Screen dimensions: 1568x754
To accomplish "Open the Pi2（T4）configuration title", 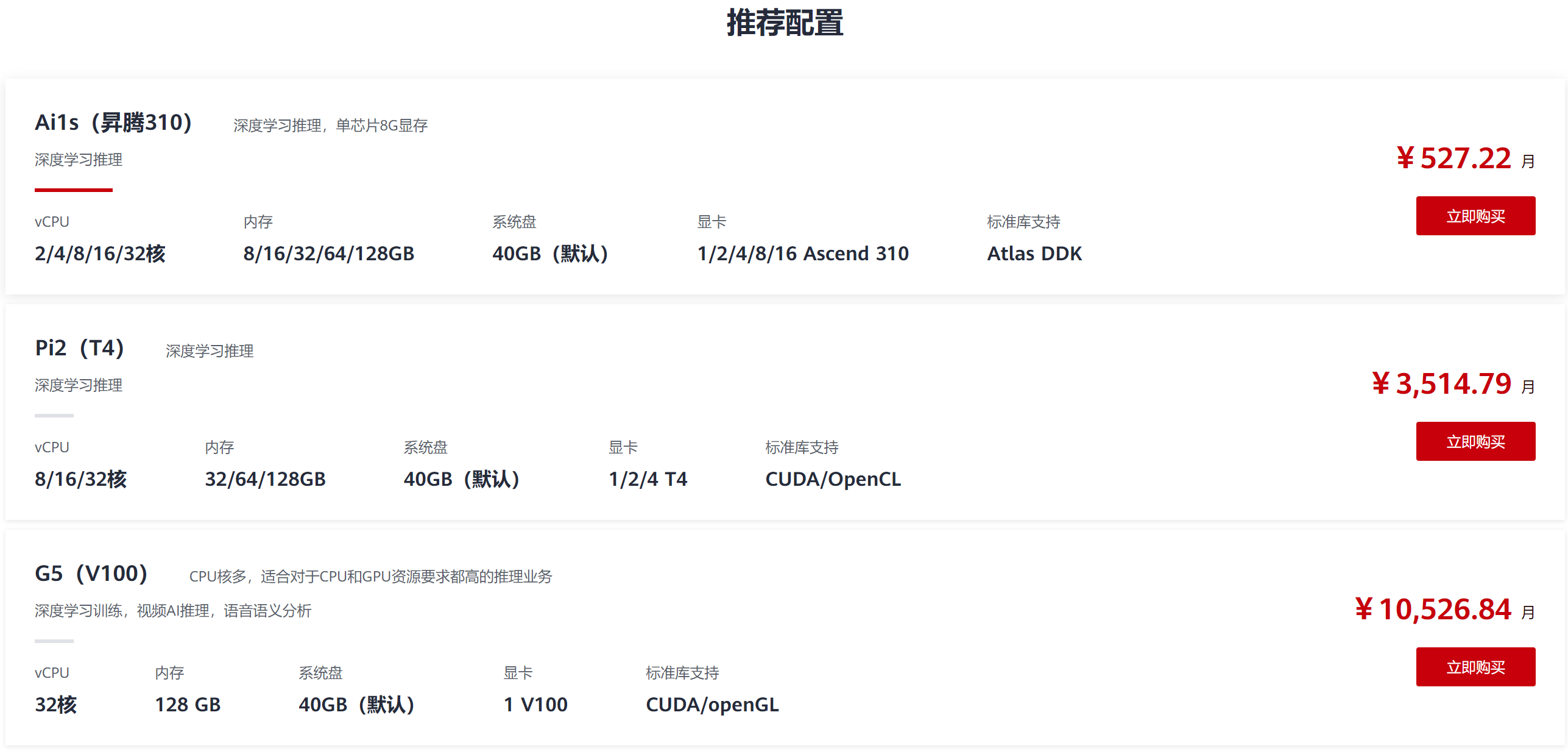I will [79, 348].
